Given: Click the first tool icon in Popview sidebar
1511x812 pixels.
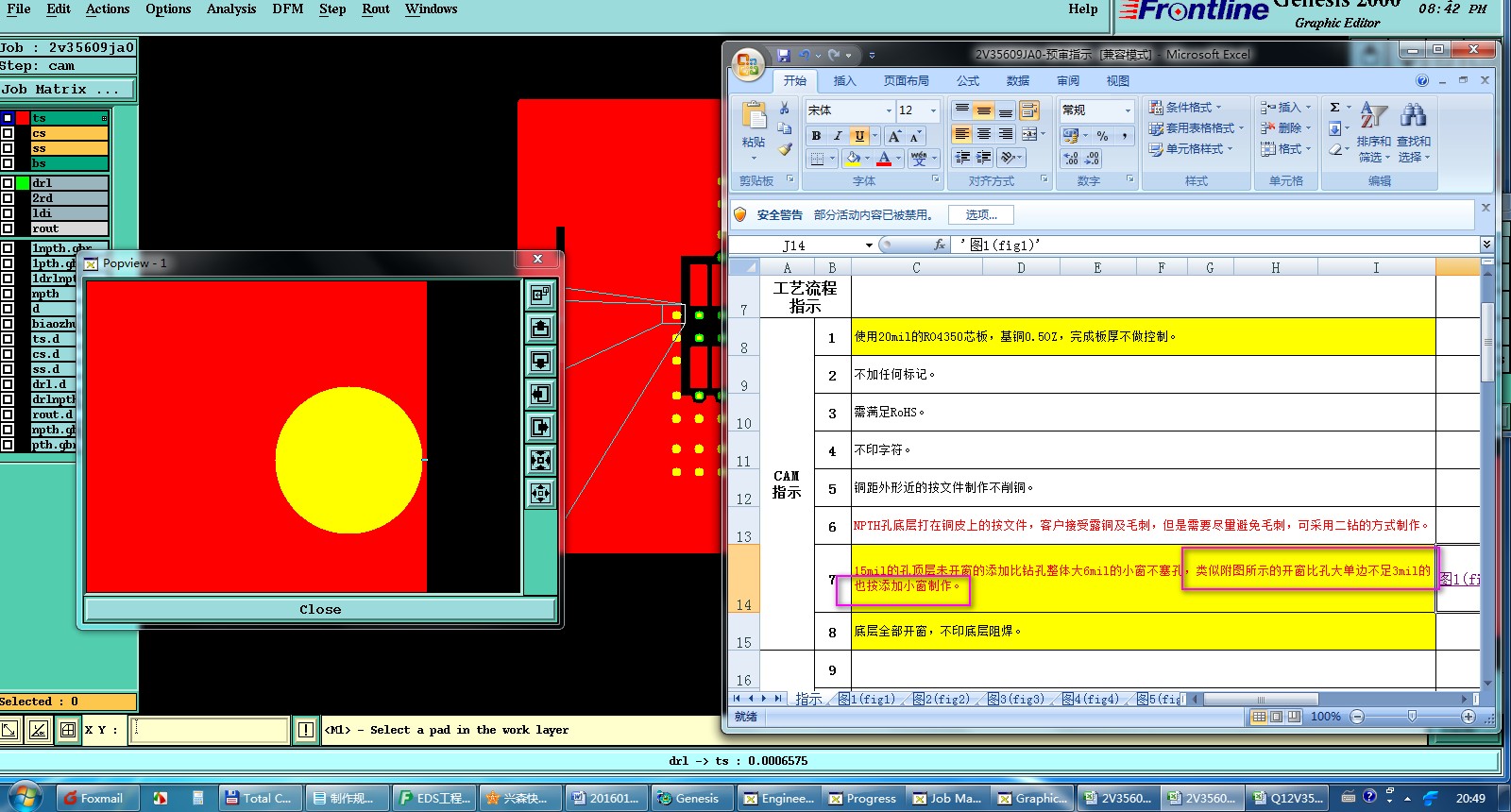Looking at the screenshot, I should pyautogui.click(x=540, y=295).
